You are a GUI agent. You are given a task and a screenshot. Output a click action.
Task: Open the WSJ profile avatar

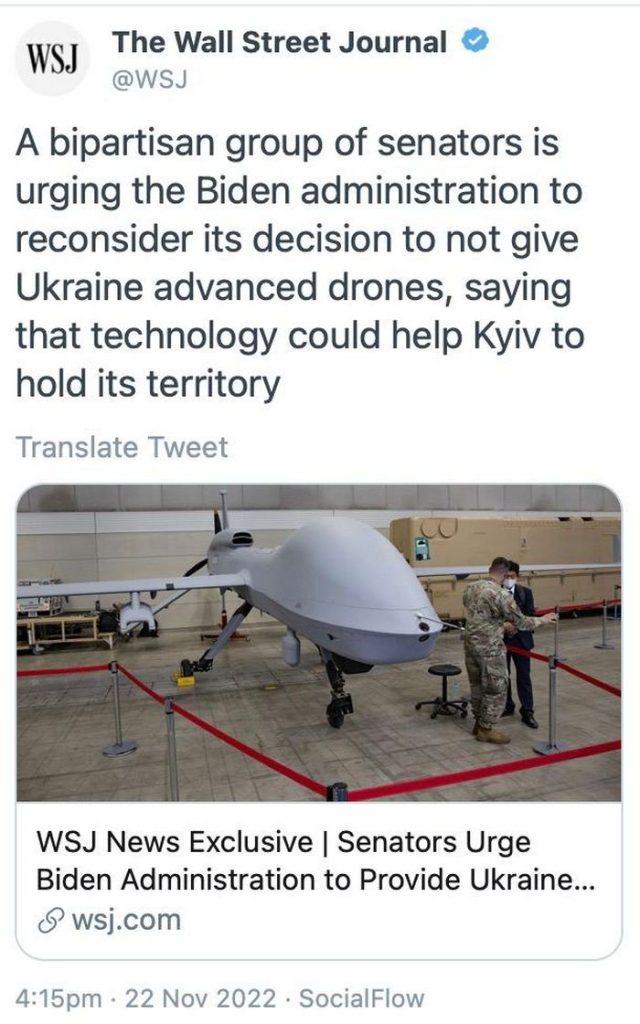[x=52, y=59]
